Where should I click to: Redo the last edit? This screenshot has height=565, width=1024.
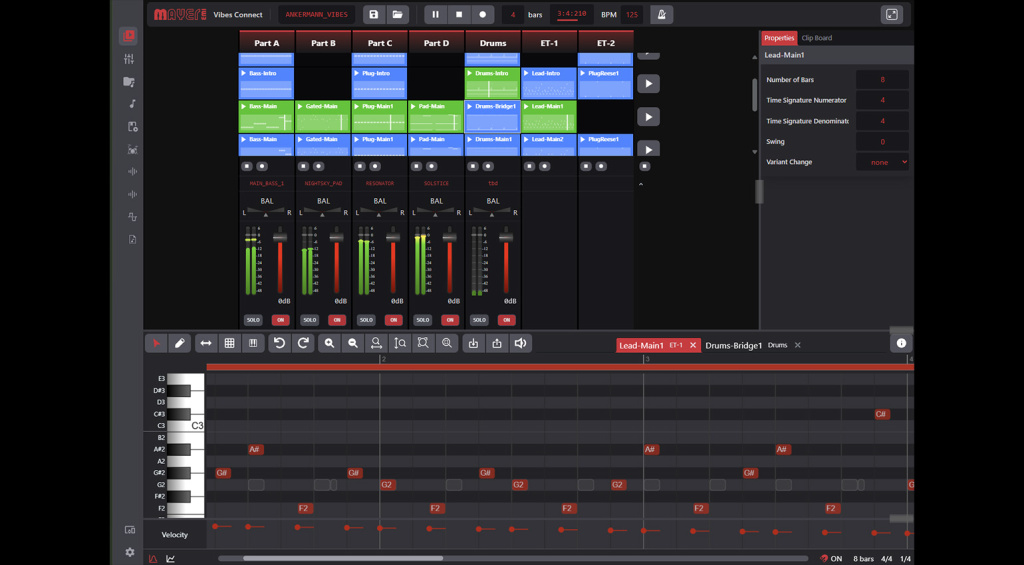point(303,343)
